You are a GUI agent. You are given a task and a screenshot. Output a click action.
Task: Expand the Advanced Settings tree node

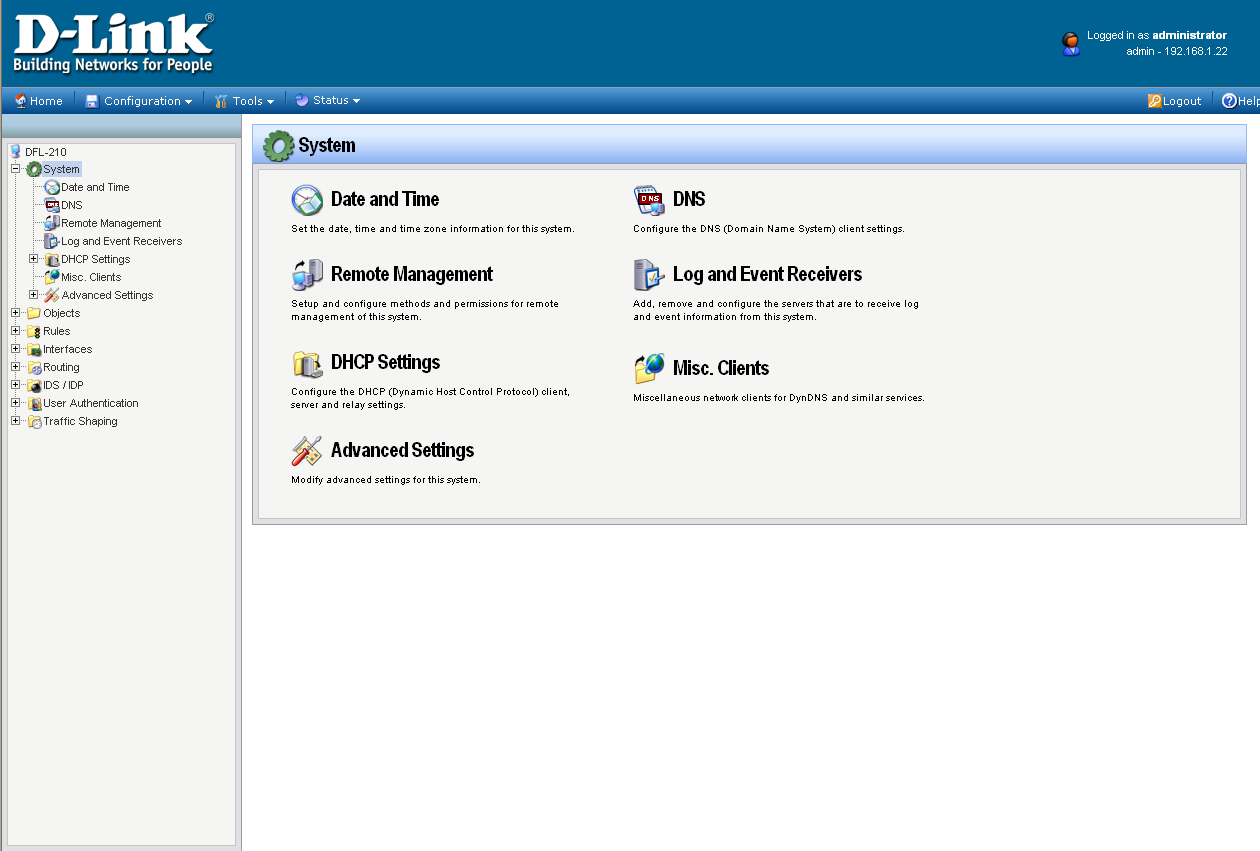34,295
